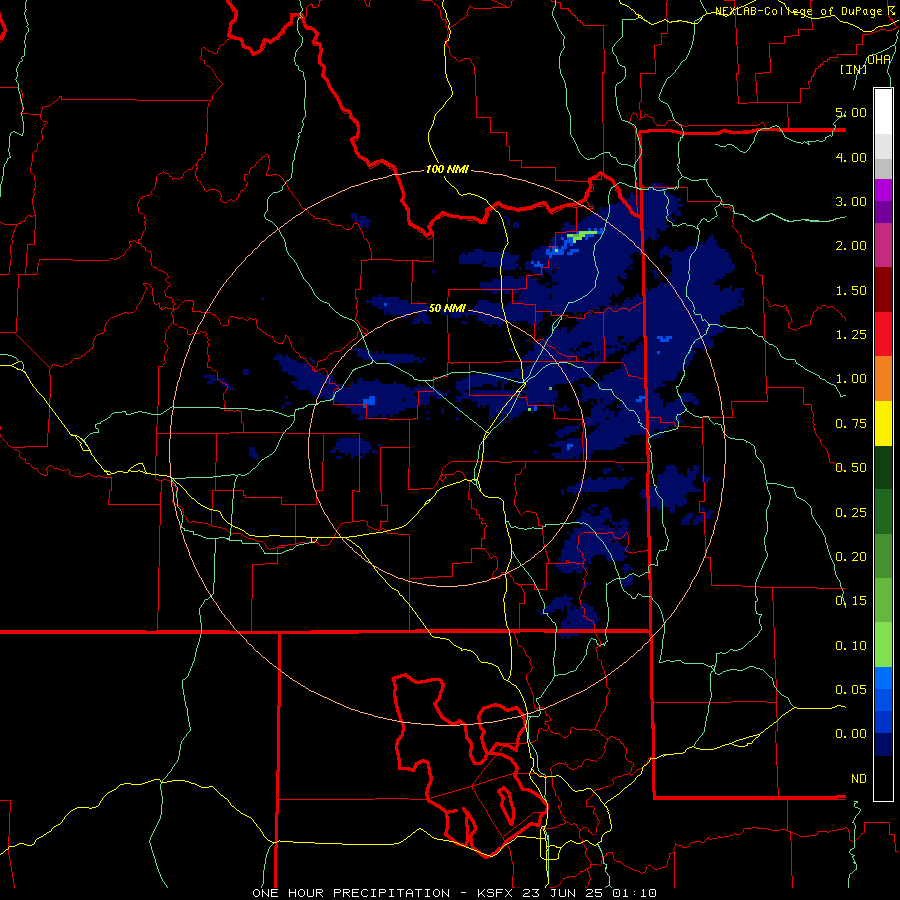Click the [IN] units label
The width and height of the screenshot is (900, 900).
854,69
